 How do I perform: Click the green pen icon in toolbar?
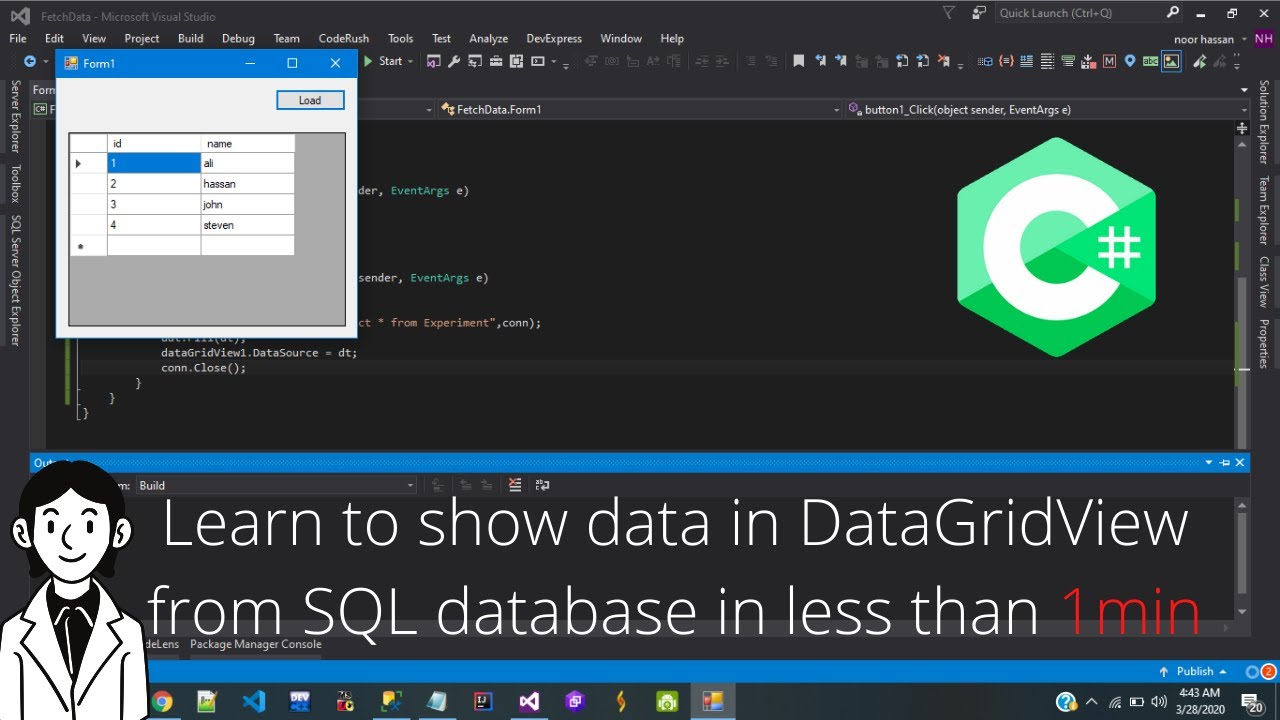tap(1199, 61)
